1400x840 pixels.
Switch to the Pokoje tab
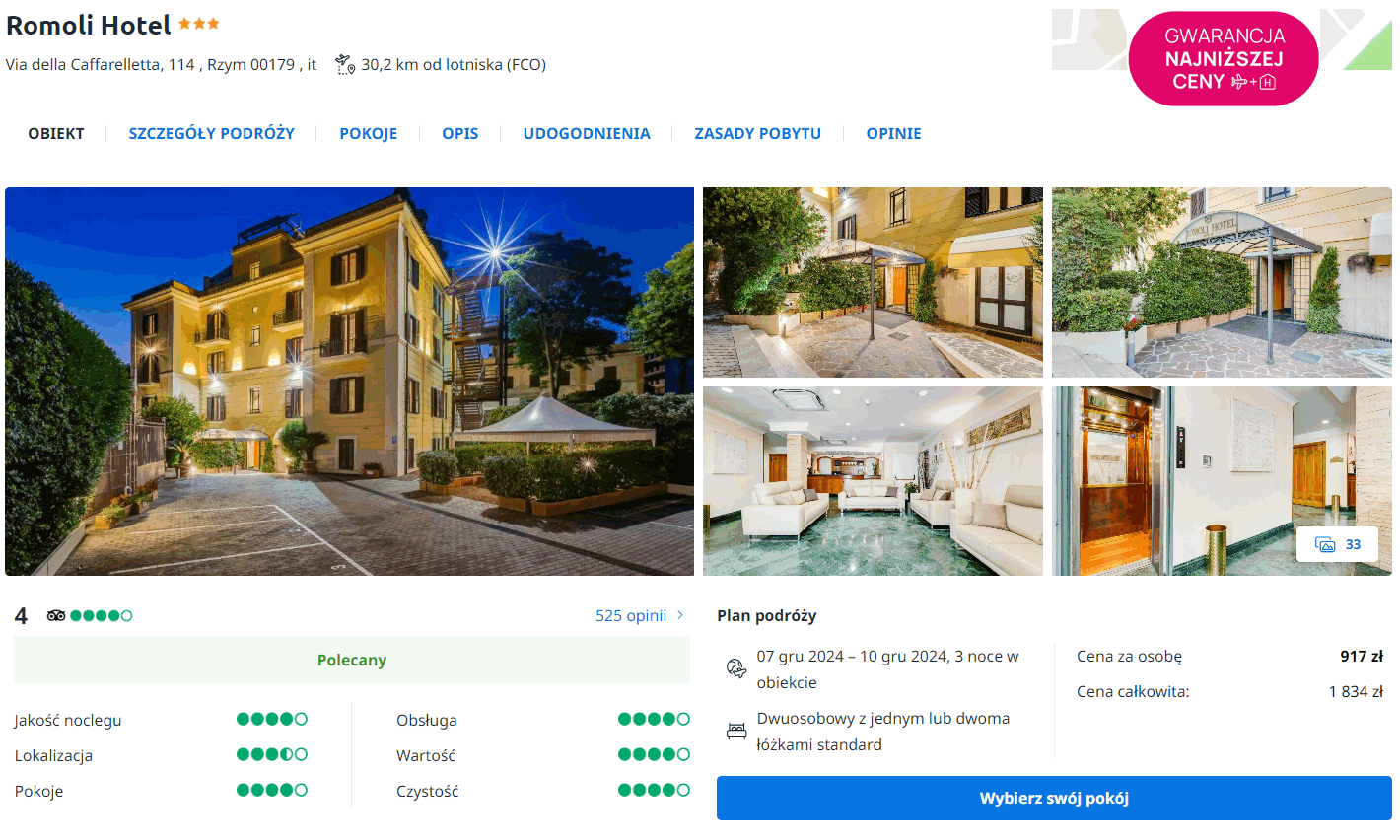(x=368, y=134)
